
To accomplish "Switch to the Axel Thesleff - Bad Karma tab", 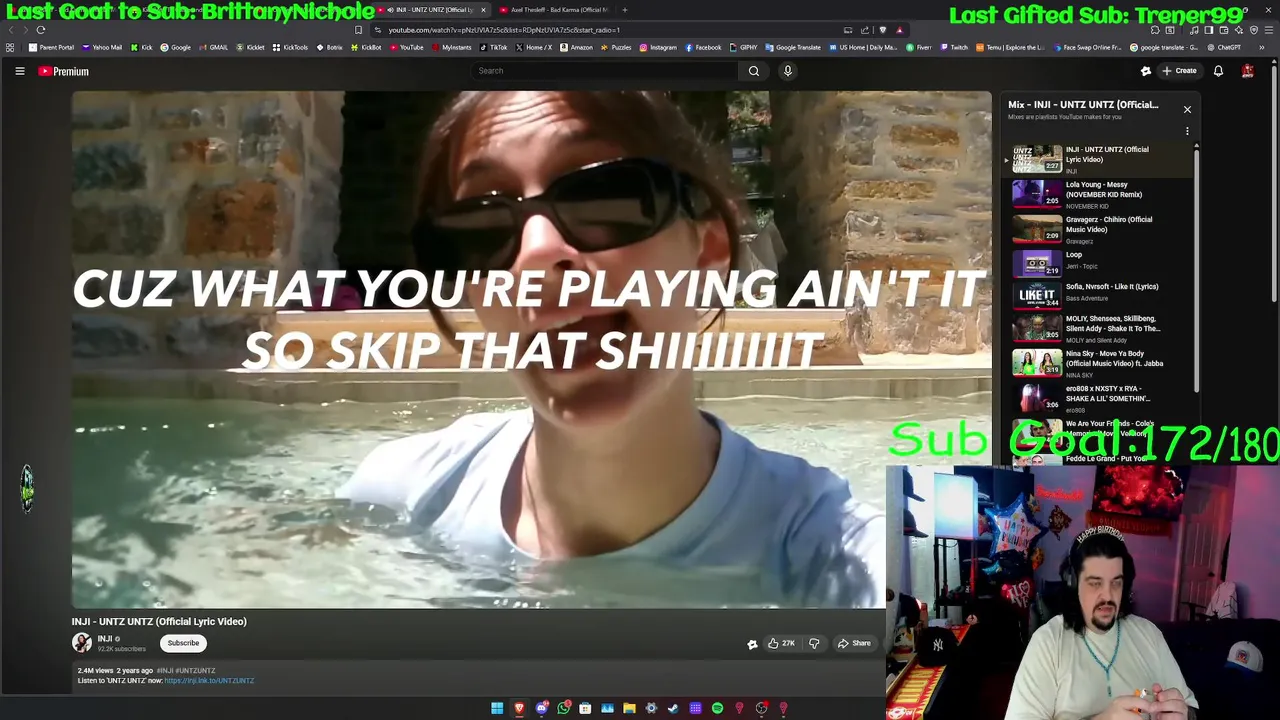I will tap(557, 10).
